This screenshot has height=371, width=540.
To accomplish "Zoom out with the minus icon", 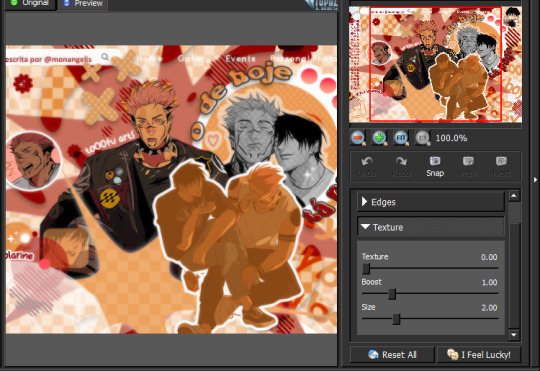I will coord(358,138).
